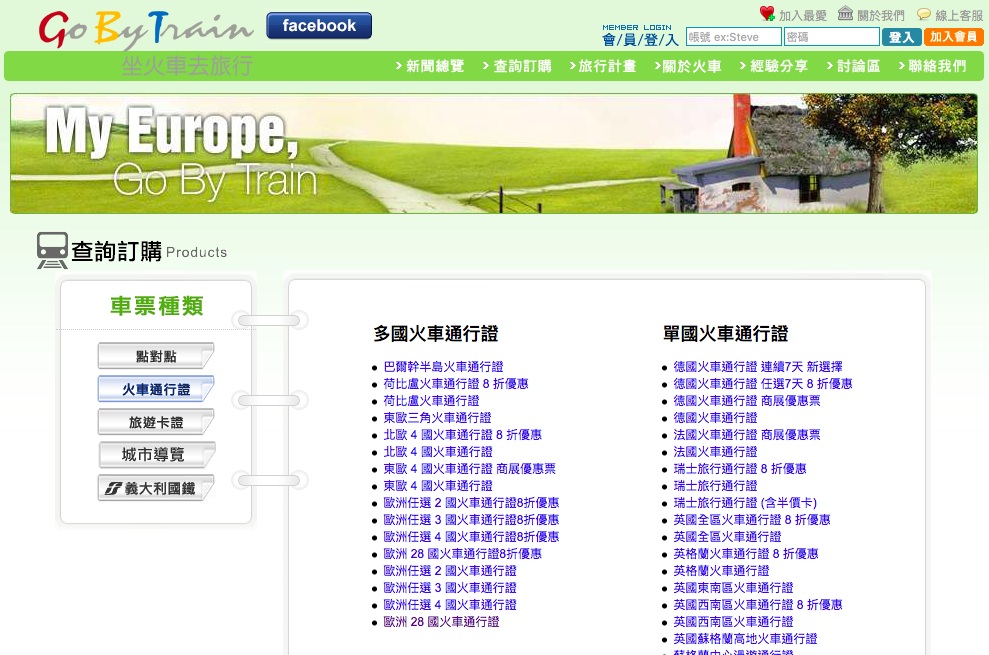This screenshot has width=989, height=655.
Task: Click the 多國火車通行證 heading
Action: (x=436, y=334)
